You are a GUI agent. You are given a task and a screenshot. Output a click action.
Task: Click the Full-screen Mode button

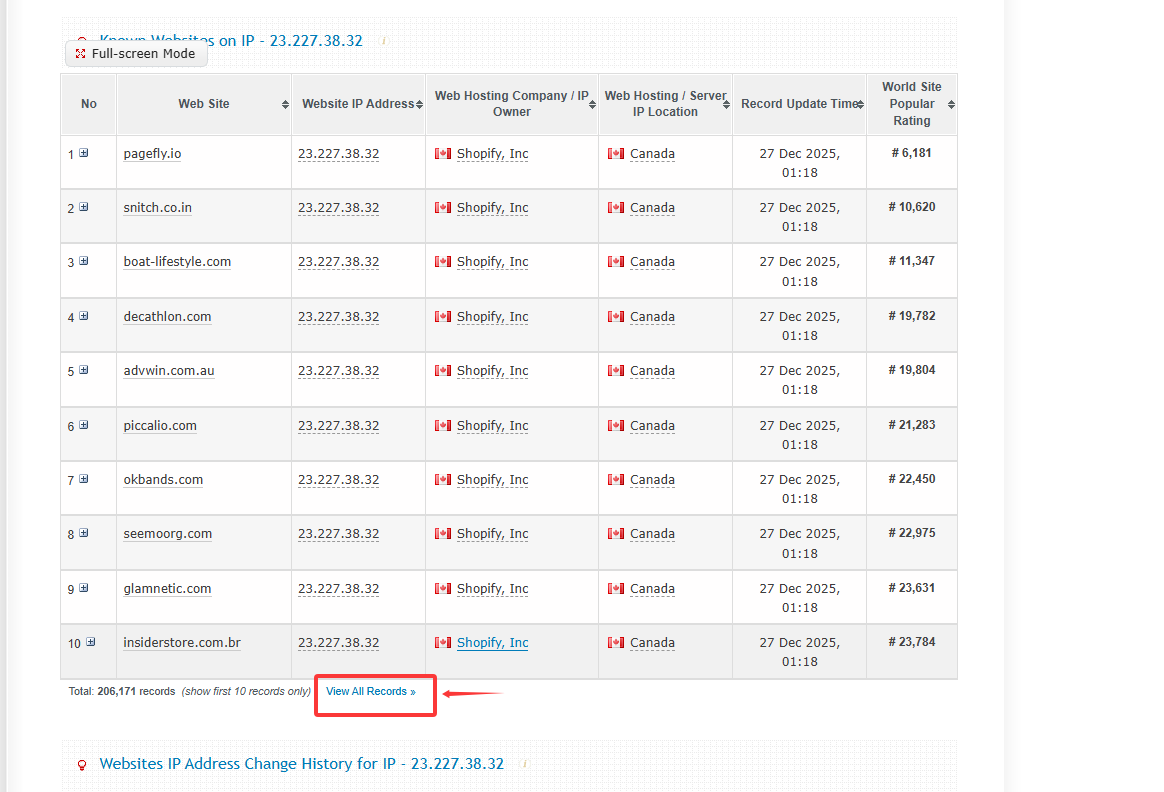point(136,54)
